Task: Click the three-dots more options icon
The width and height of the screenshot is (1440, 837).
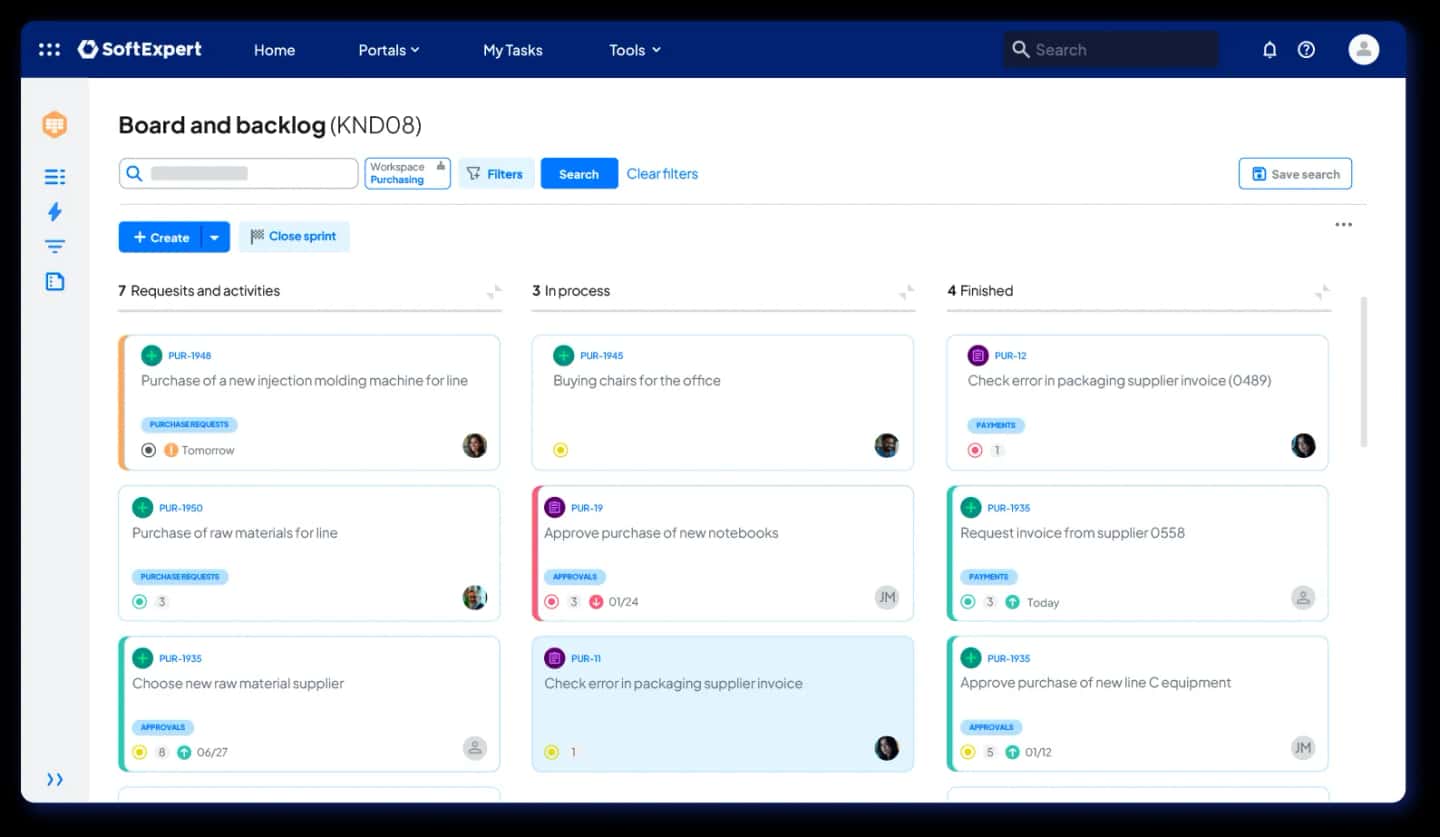Action: tap(1343, 225)
